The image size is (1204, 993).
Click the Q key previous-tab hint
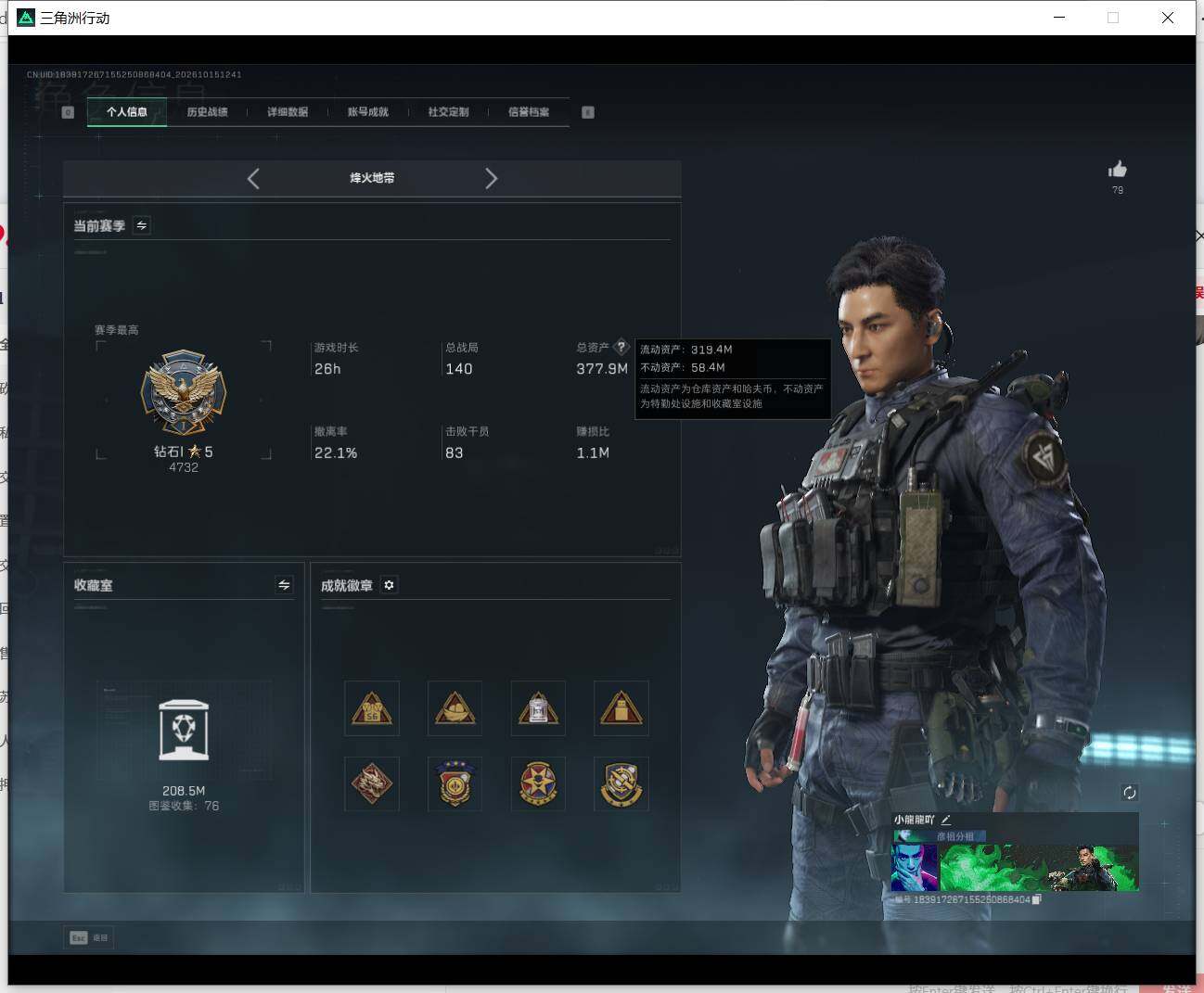pyautogui.click(x=68, y=112)
